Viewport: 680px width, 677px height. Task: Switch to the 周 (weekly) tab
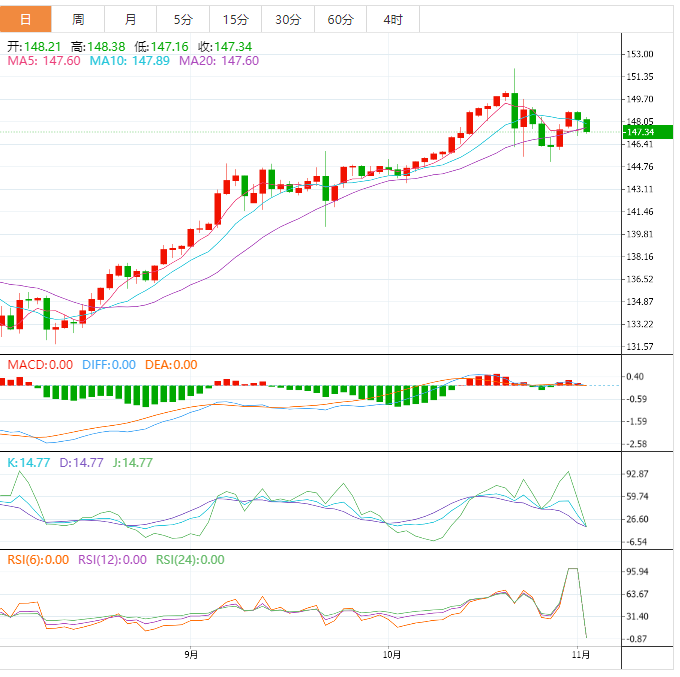(x=78, y=19)
